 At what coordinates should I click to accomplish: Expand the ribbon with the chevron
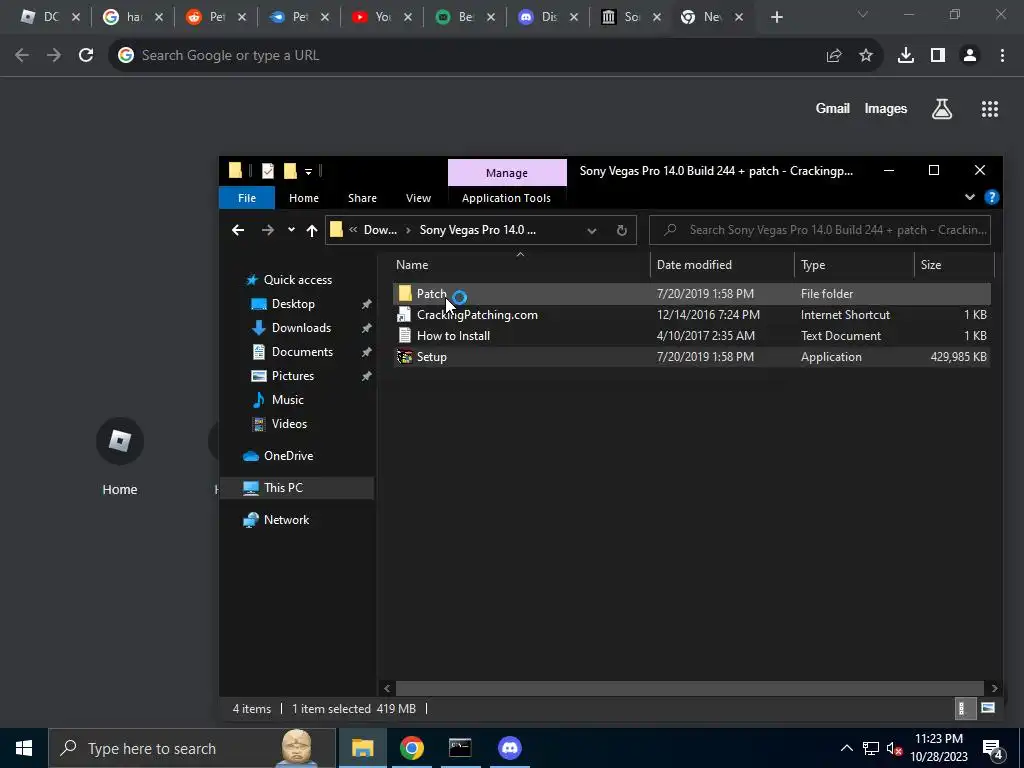pos(970,197)
